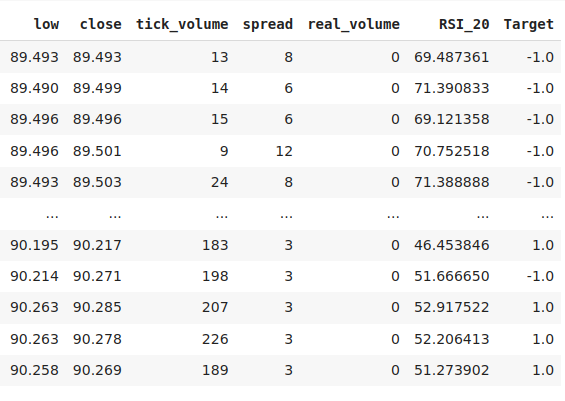Screen dimensions: 565x401
Task: Click the close value 90.278
Action: coord(97,339)
